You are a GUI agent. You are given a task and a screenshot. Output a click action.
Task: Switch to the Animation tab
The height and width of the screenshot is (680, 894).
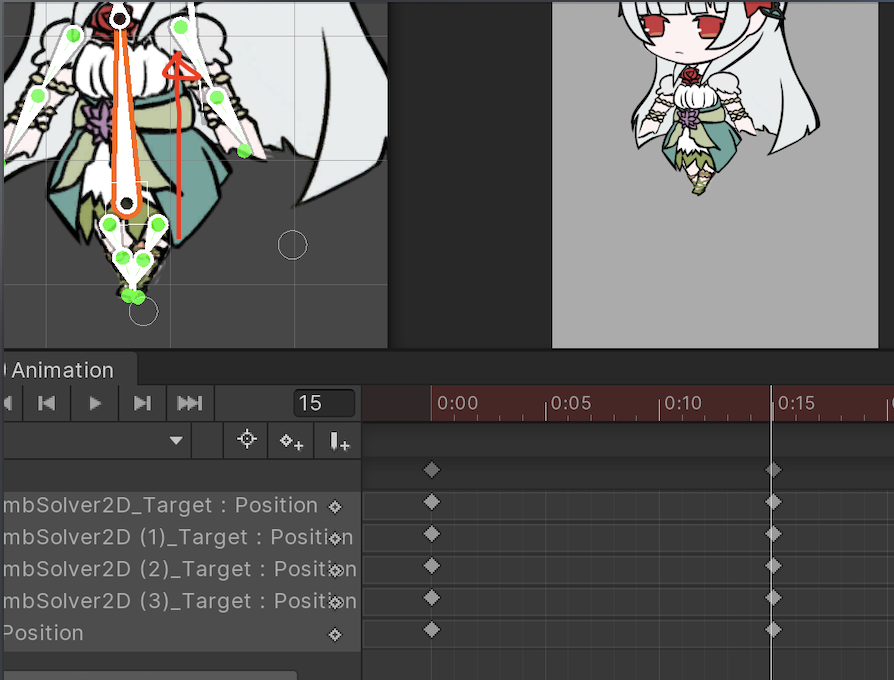[x=63, y=370]
